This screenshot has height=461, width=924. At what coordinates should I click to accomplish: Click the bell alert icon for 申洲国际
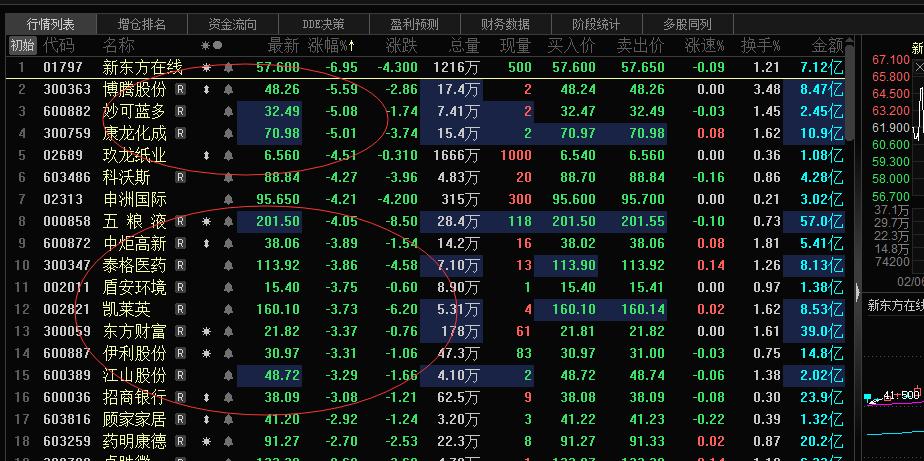[x=229, y=200]
